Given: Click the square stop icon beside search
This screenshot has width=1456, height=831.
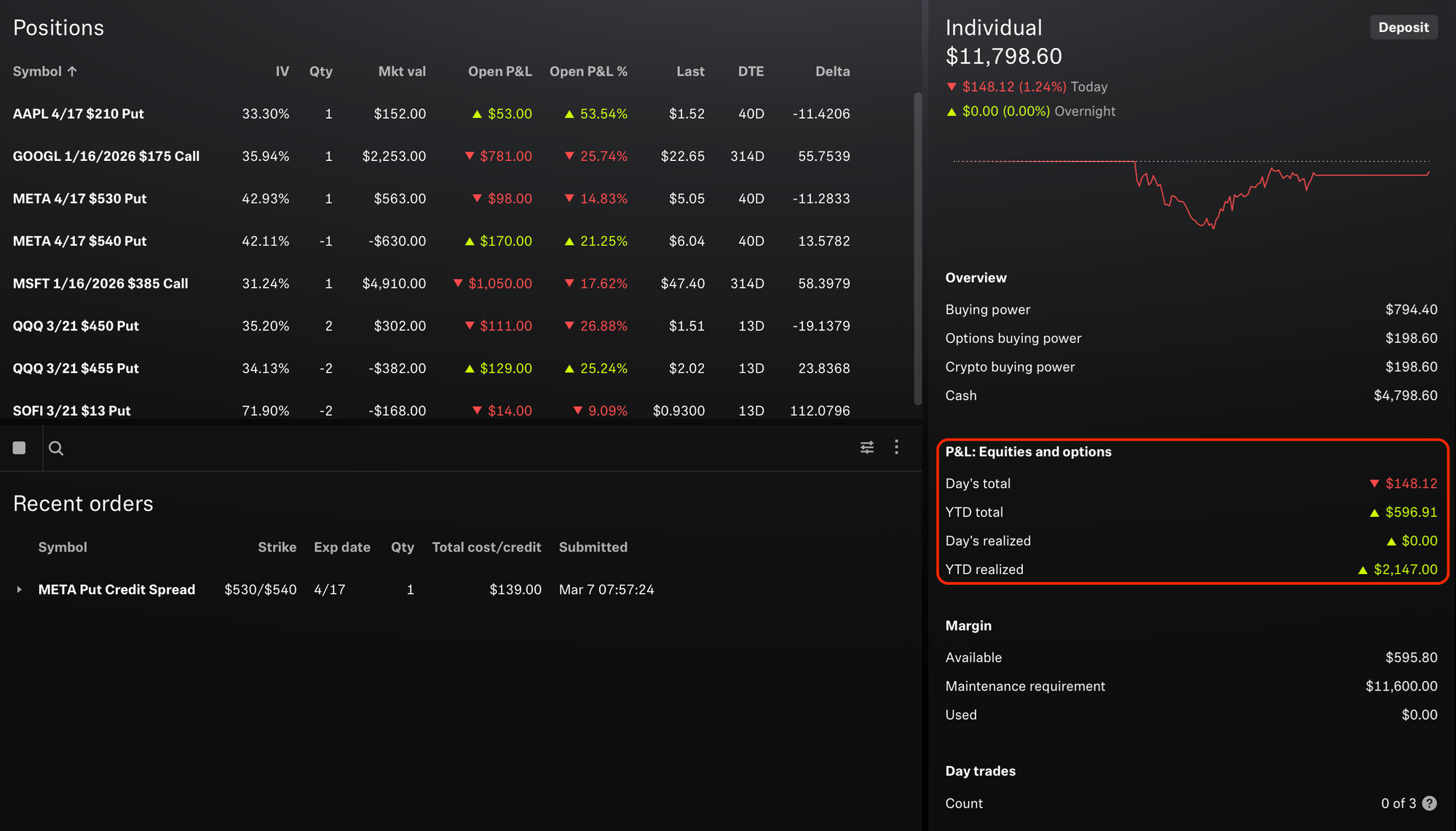Looking at the screenshot, I should click(20, 448).
